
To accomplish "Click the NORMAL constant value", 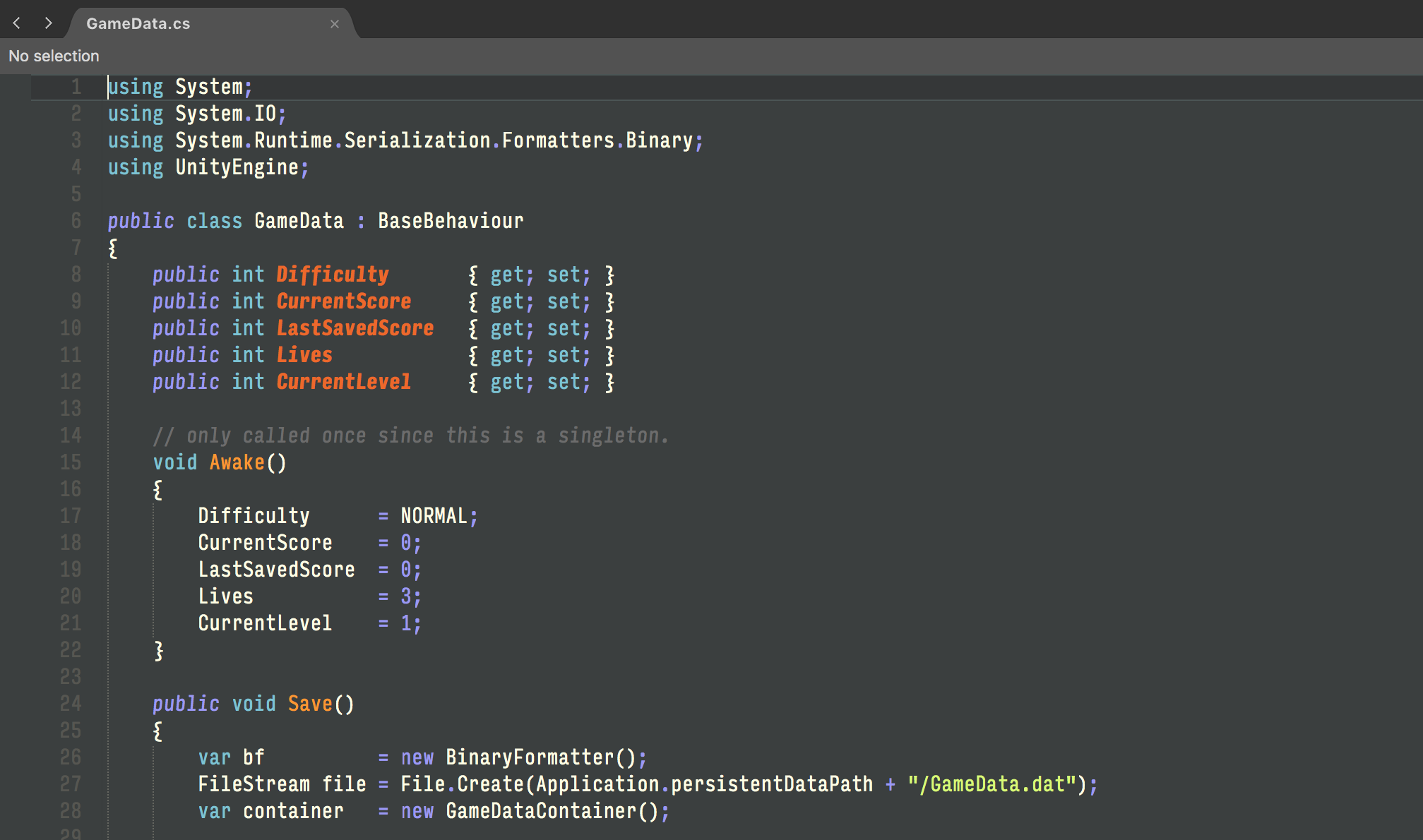I will coord(434,516).
